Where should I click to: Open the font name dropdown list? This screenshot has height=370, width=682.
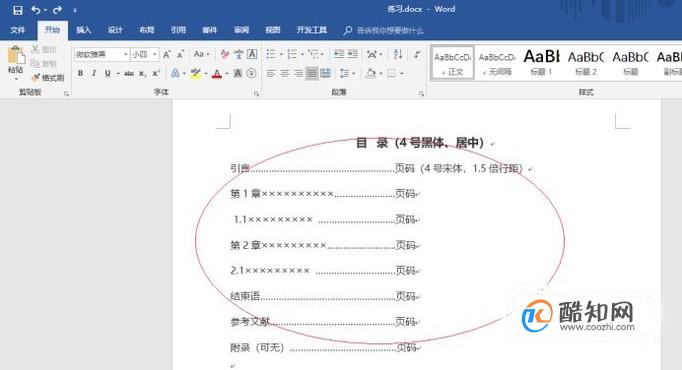click(125, 54)
